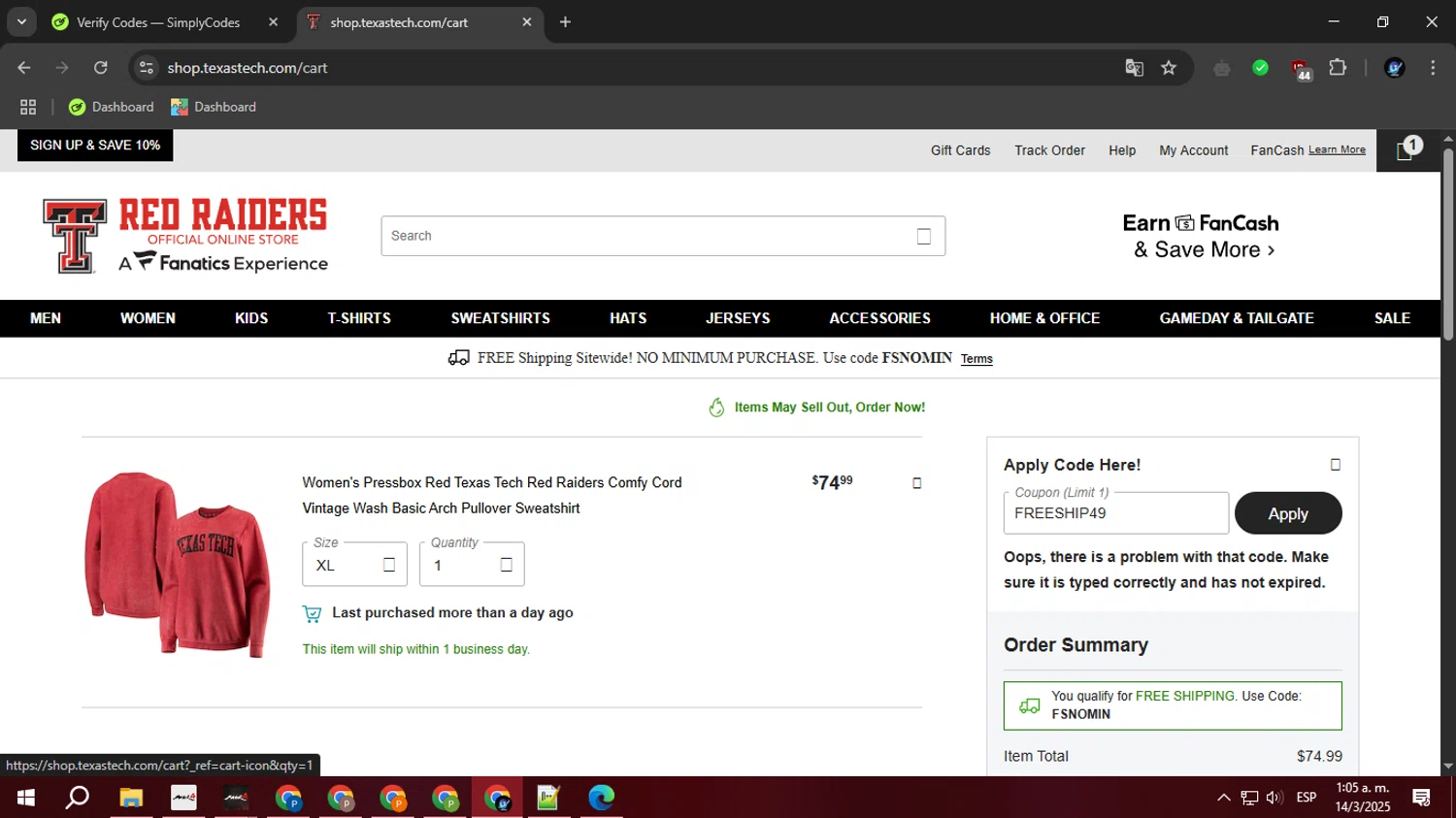Open the Gift Cards link
The width and height of the screenshot is (1456, 818).
961,150
